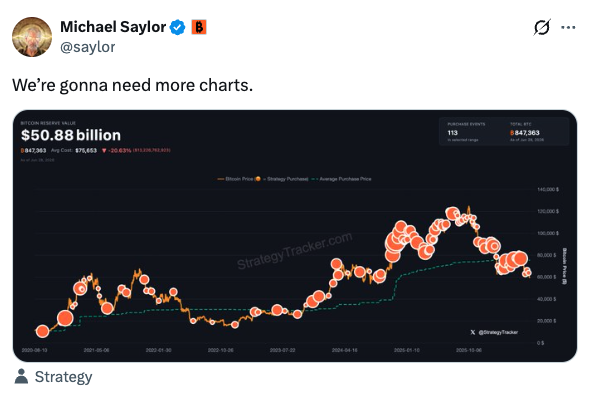The width and height of the screenshot is (593, 399).
Task: Click the orange Bitcoin affiliate badge
Action: (x=199, y=27)
